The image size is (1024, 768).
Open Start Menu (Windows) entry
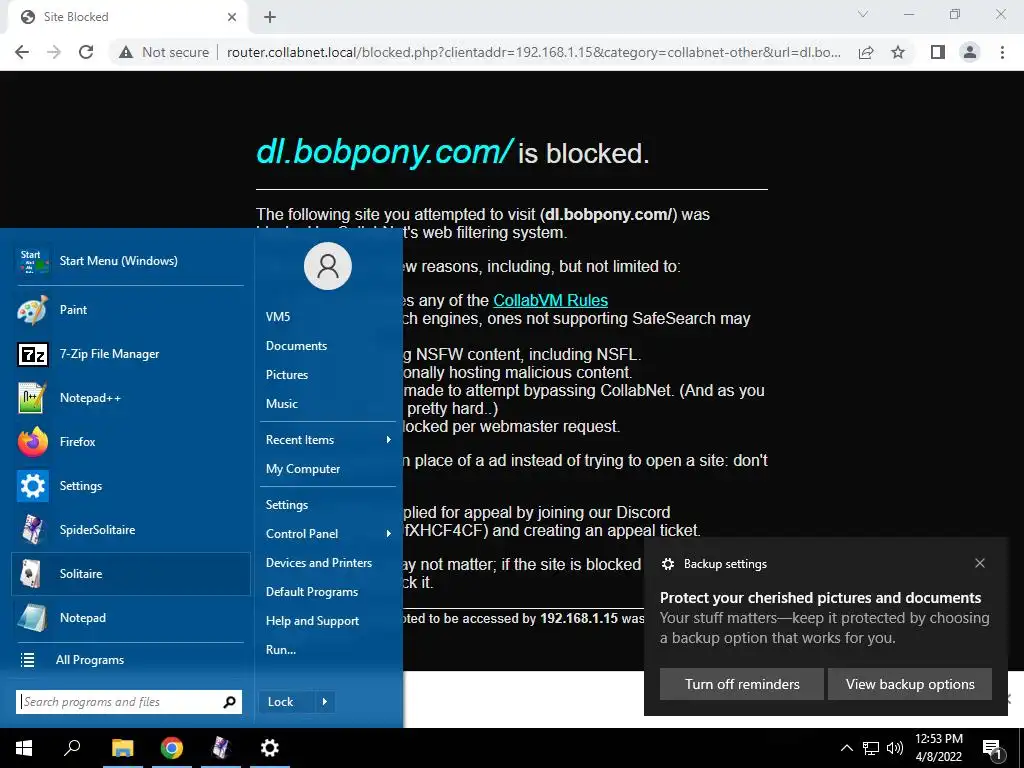[131, 261]
